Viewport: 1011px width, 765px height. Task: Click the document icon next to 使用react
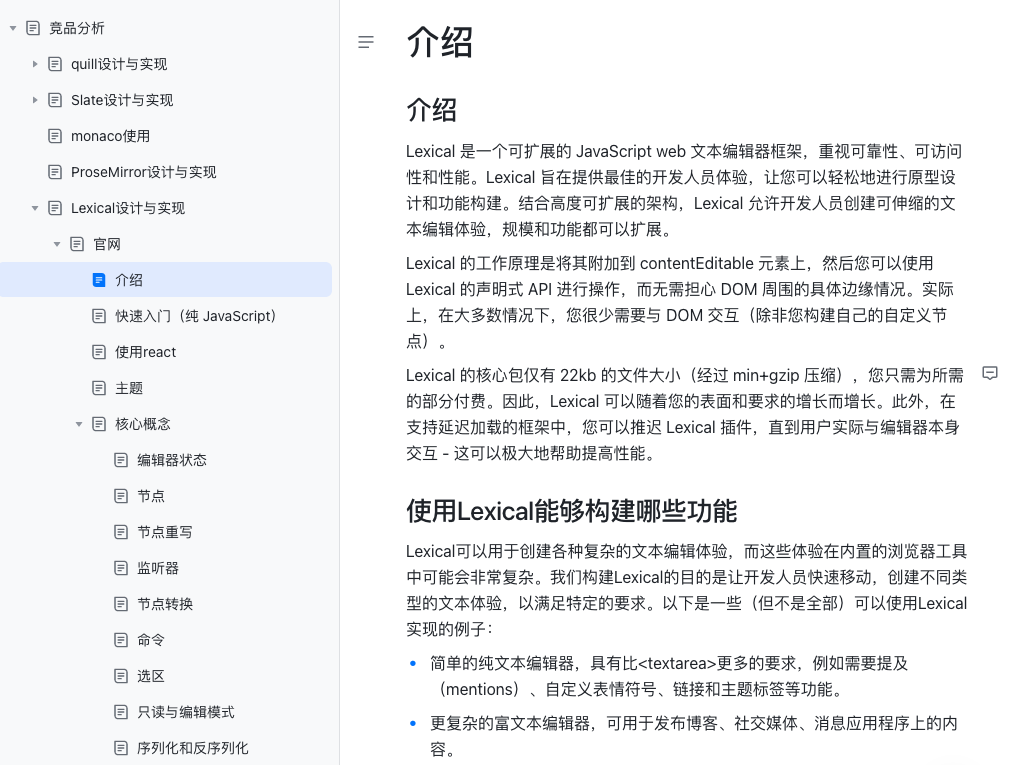click(x=99, y=352)
